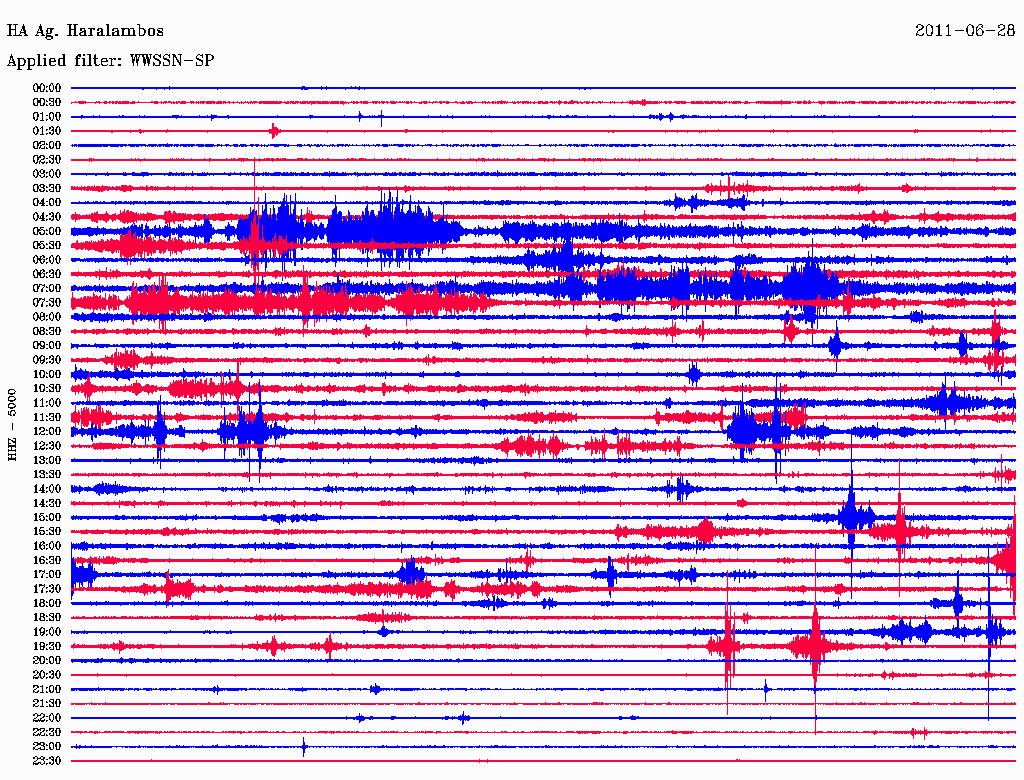The height and width of the screenshot is (780, 1024).
Task: Select the 06:00 time label
Action: [x=47, y=260]
